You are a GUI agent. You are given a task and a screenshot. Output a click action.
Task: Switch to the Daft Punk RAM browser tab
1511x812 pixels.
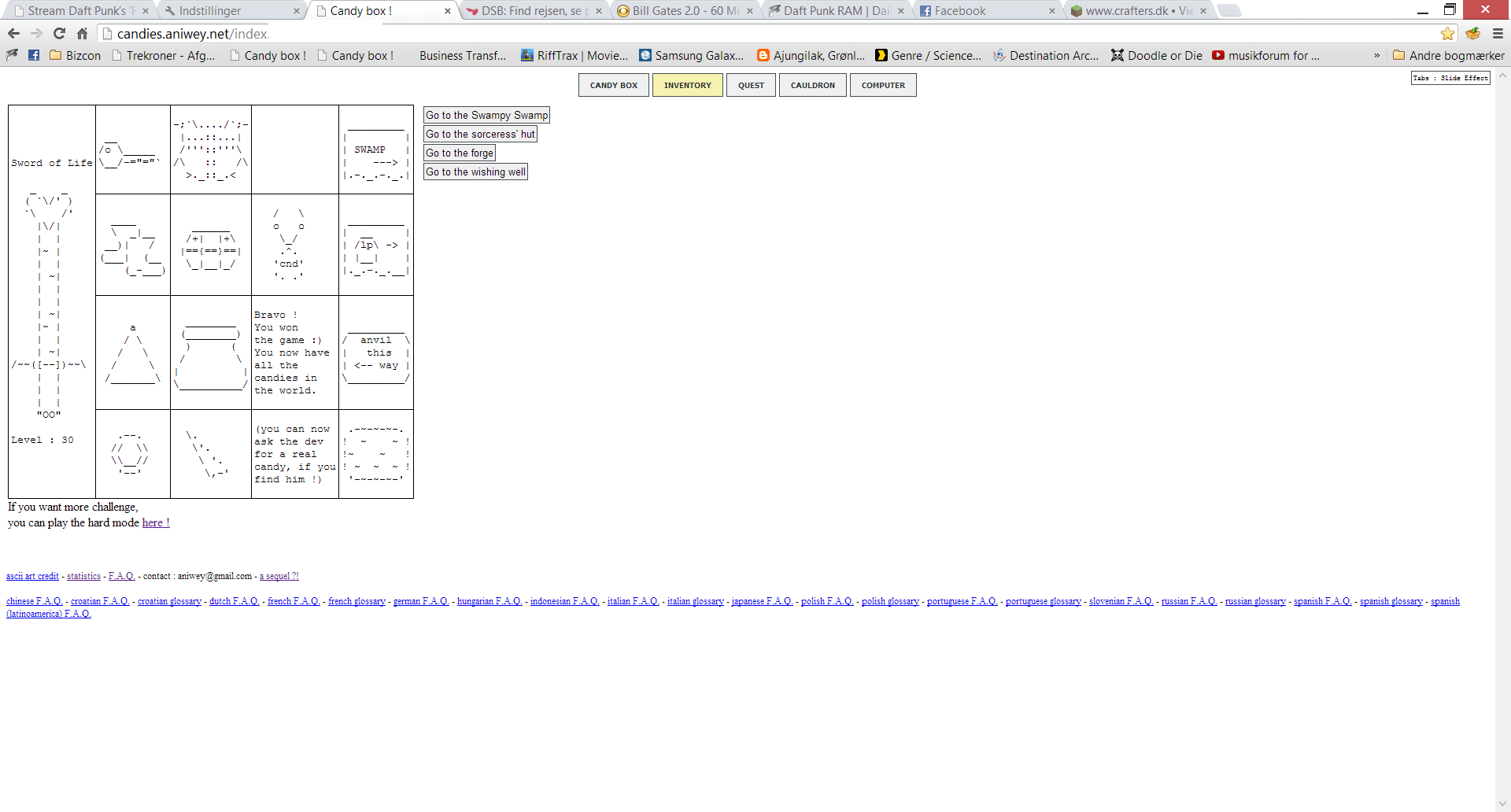pos(834,11)
